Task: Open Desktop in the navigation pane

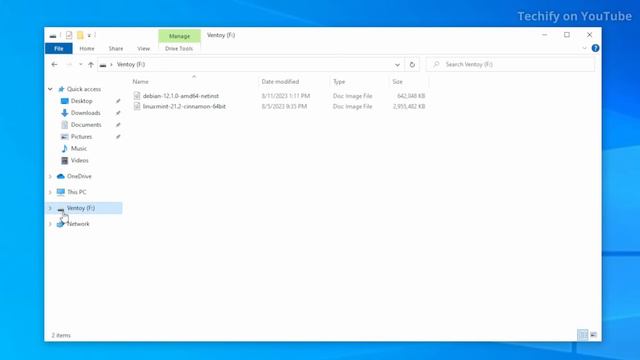Action: tap(81, 101)
